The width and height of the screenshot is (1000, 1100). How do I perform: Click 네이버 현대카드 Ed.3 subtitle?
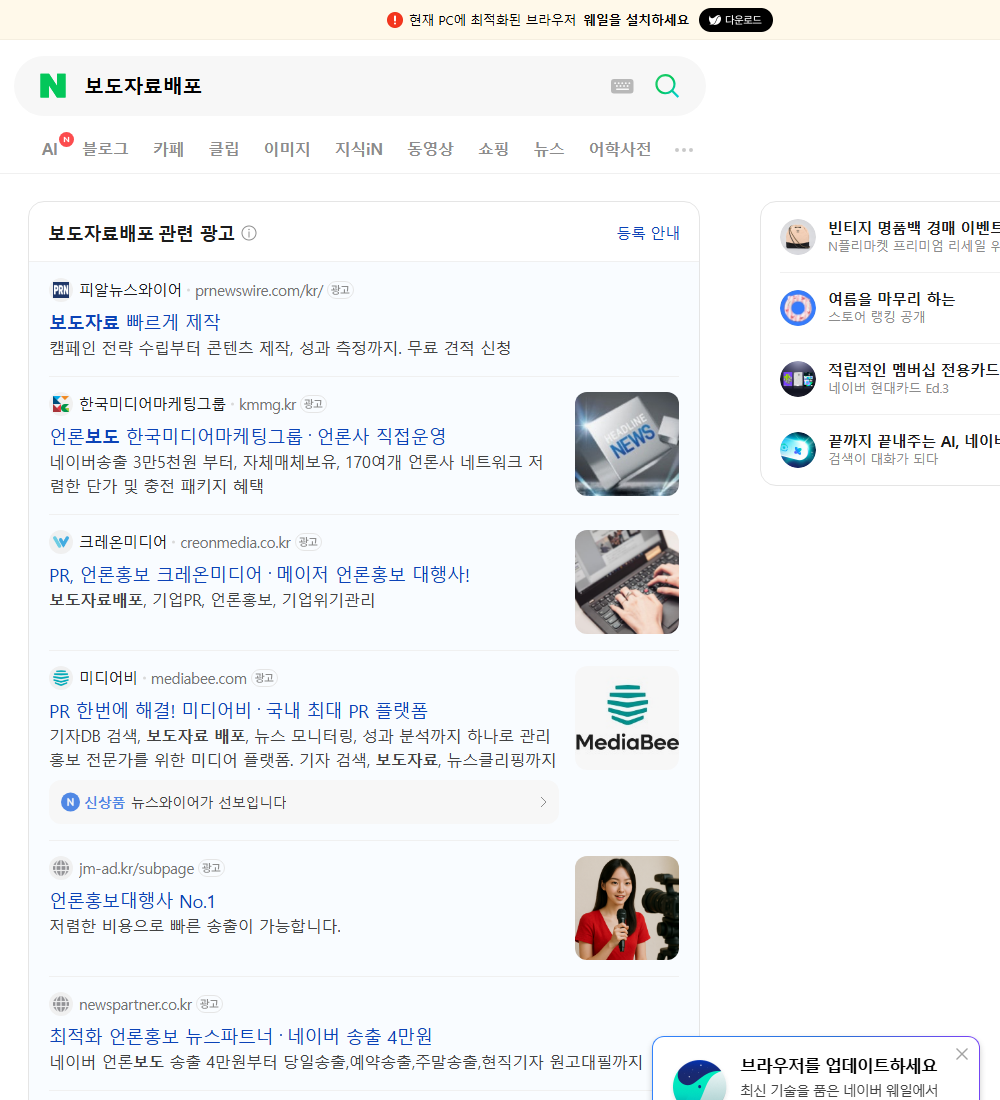pyautogui.click(x=888, y=388)
